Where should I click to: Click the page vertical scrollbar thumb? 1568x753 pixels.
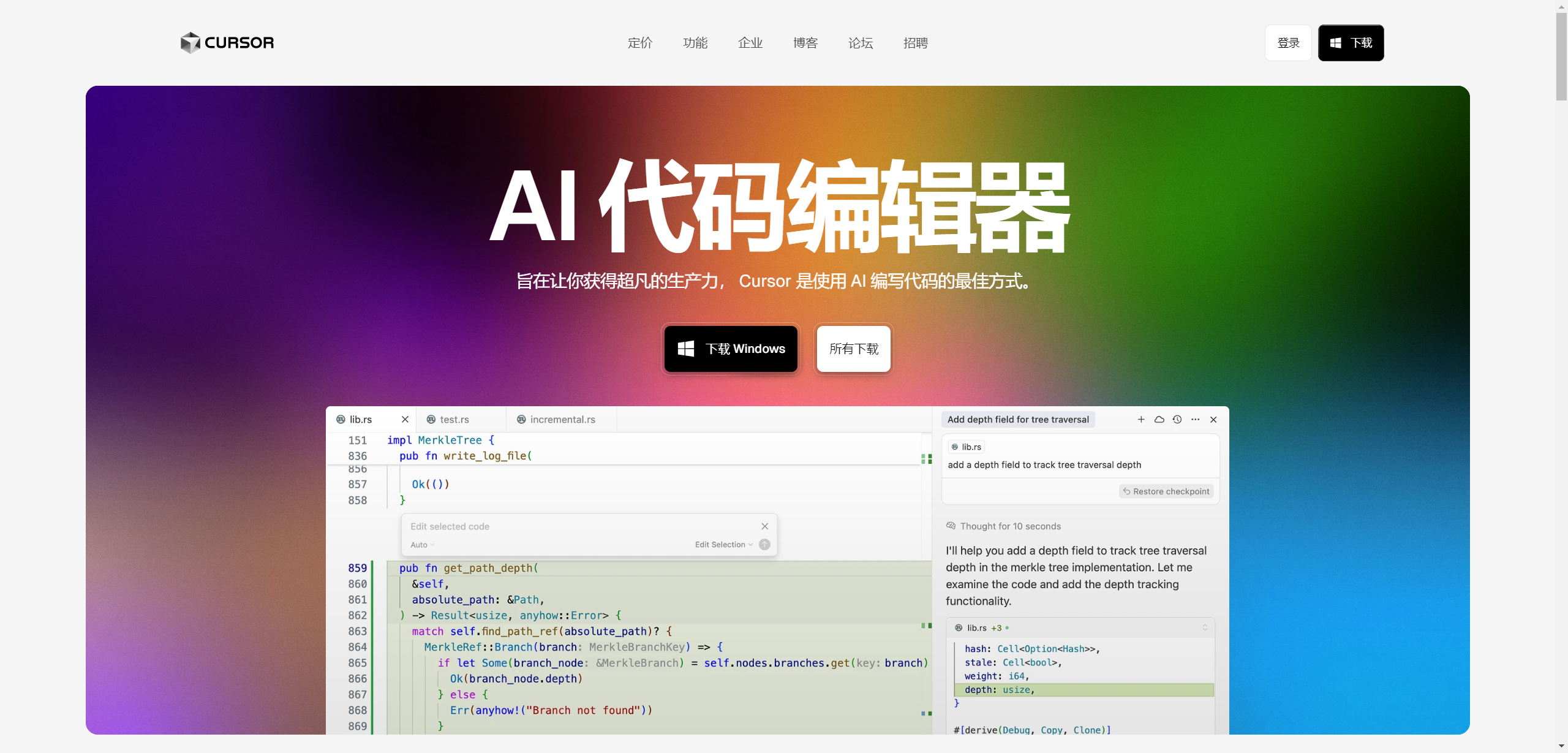point(1561,56)
